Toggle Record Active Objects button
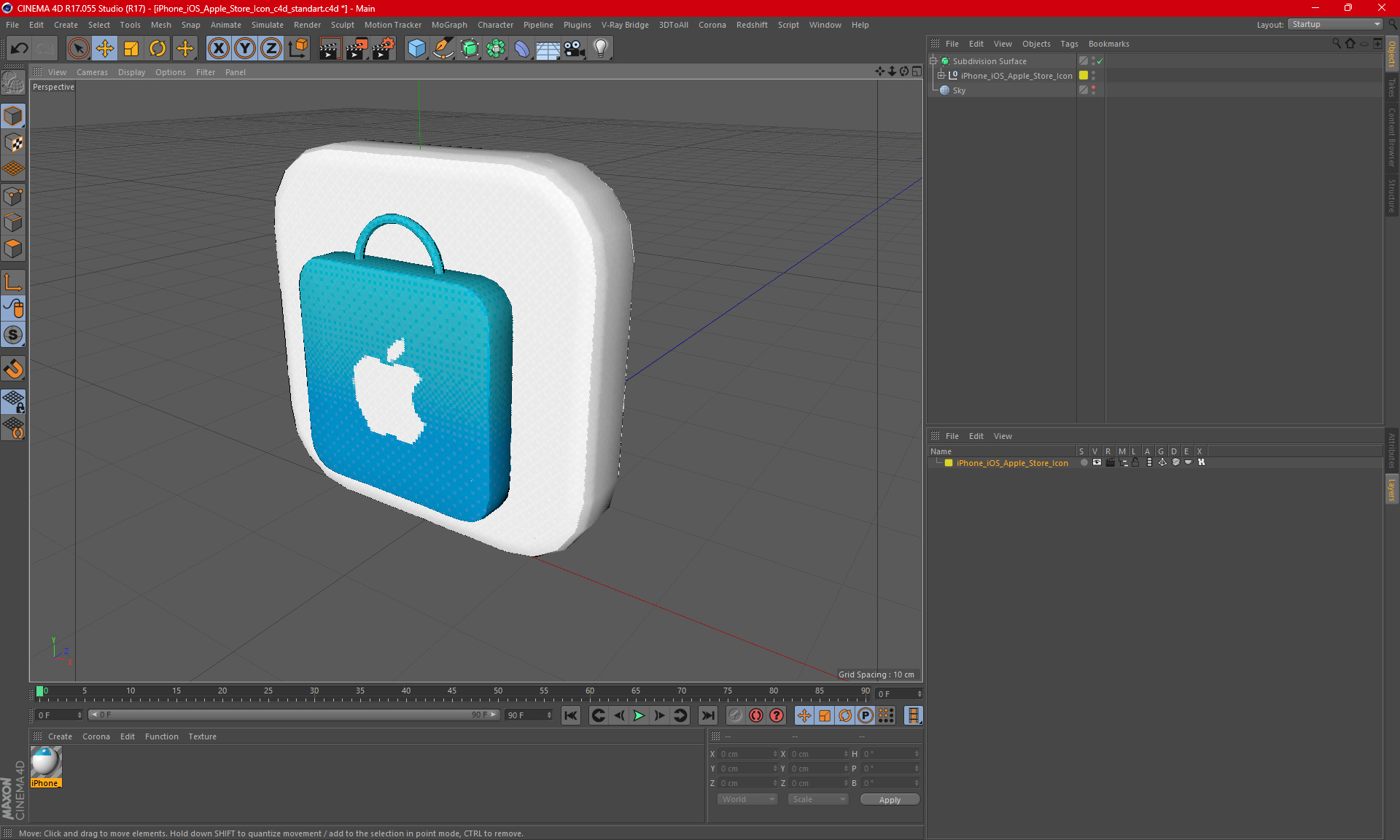The image size is (1400, 840). point(735,715)
